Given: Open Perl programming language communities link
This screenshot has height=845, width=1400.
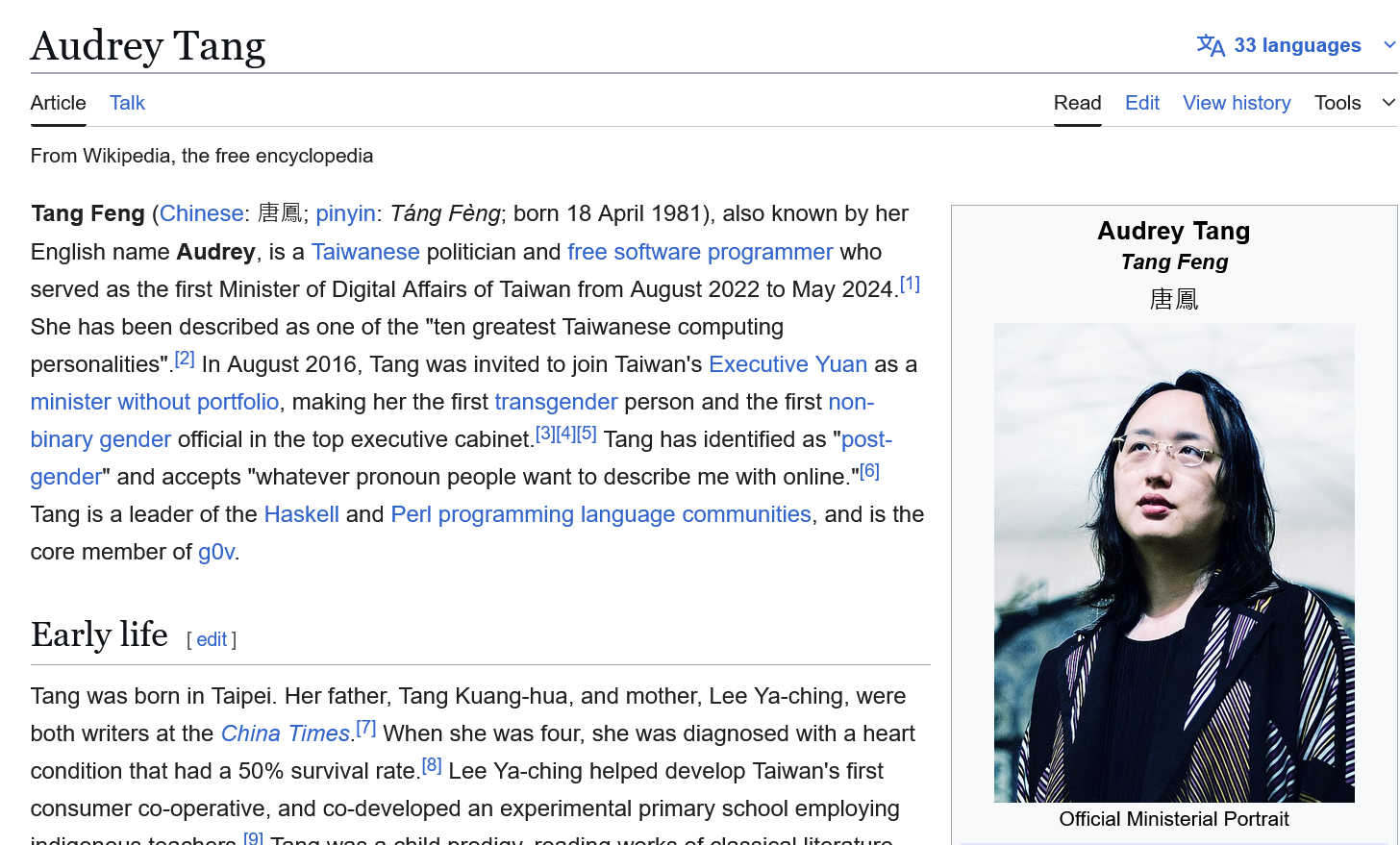Looking at the screenshot, I should tap(601, 514).
